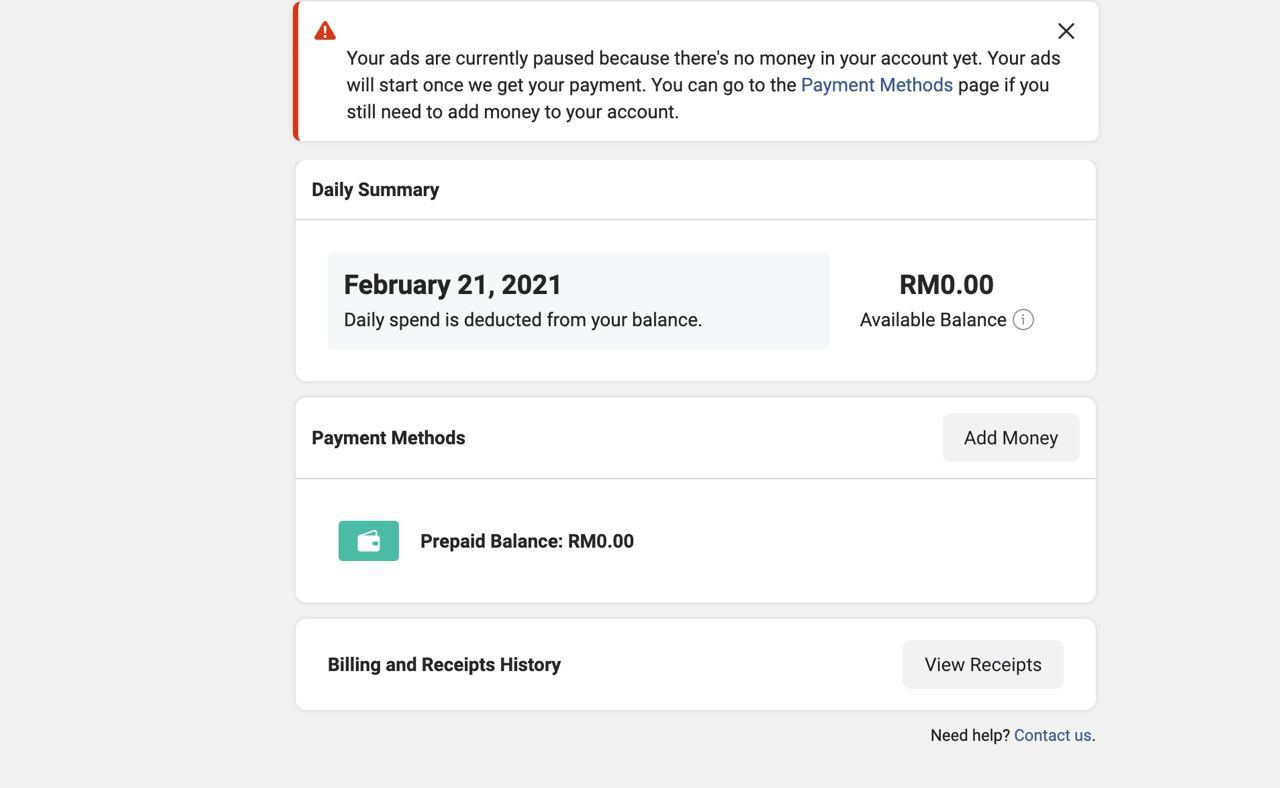Click the Add Money button
Screen dimensions: 1280x788
[1011, 438]
